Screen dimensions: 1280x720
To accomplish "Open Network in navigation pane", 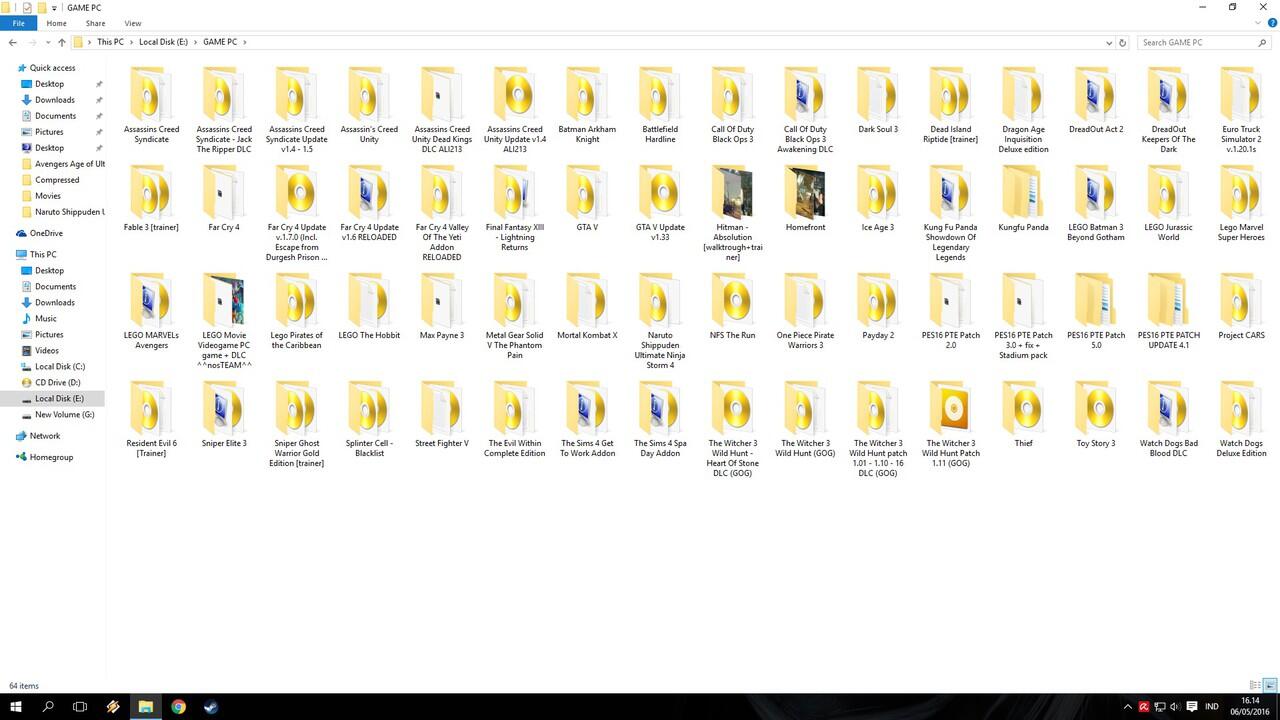I will point(45,436).
